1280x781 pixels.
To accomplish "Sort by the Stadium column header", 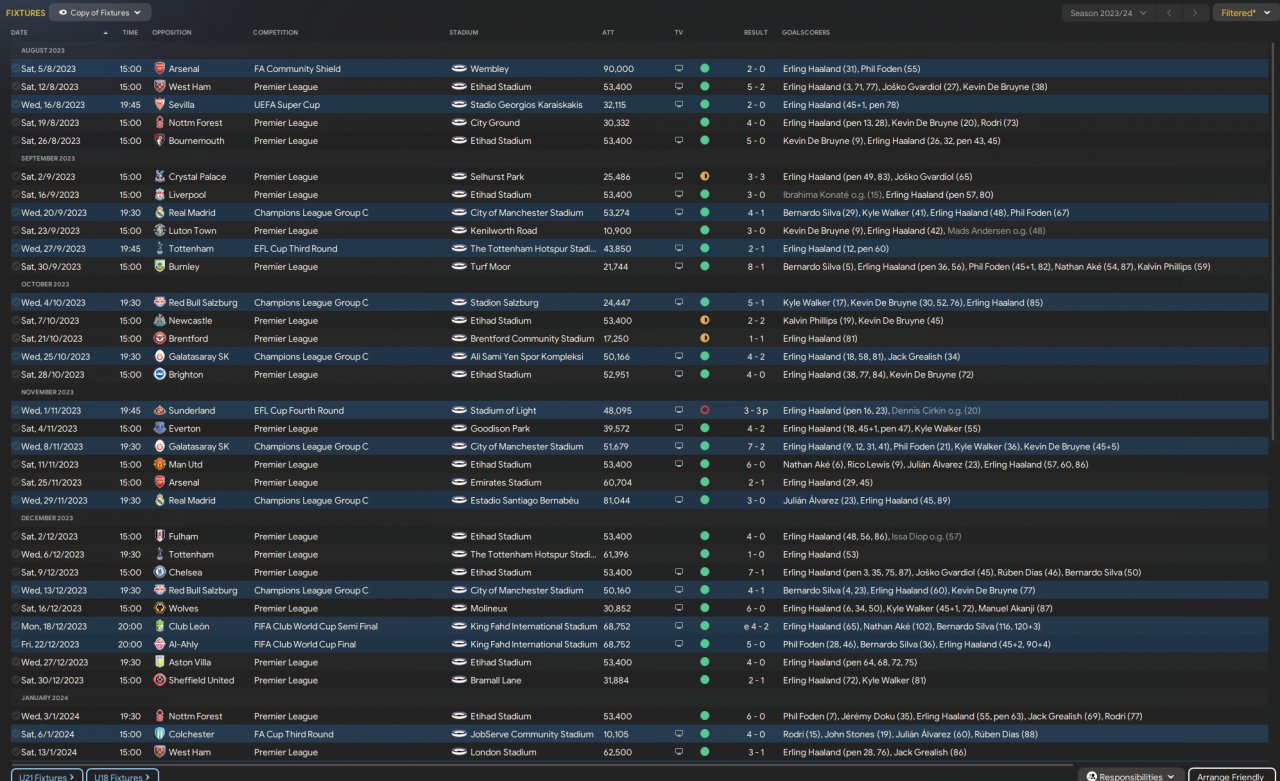I will click(x=464, y=33).
